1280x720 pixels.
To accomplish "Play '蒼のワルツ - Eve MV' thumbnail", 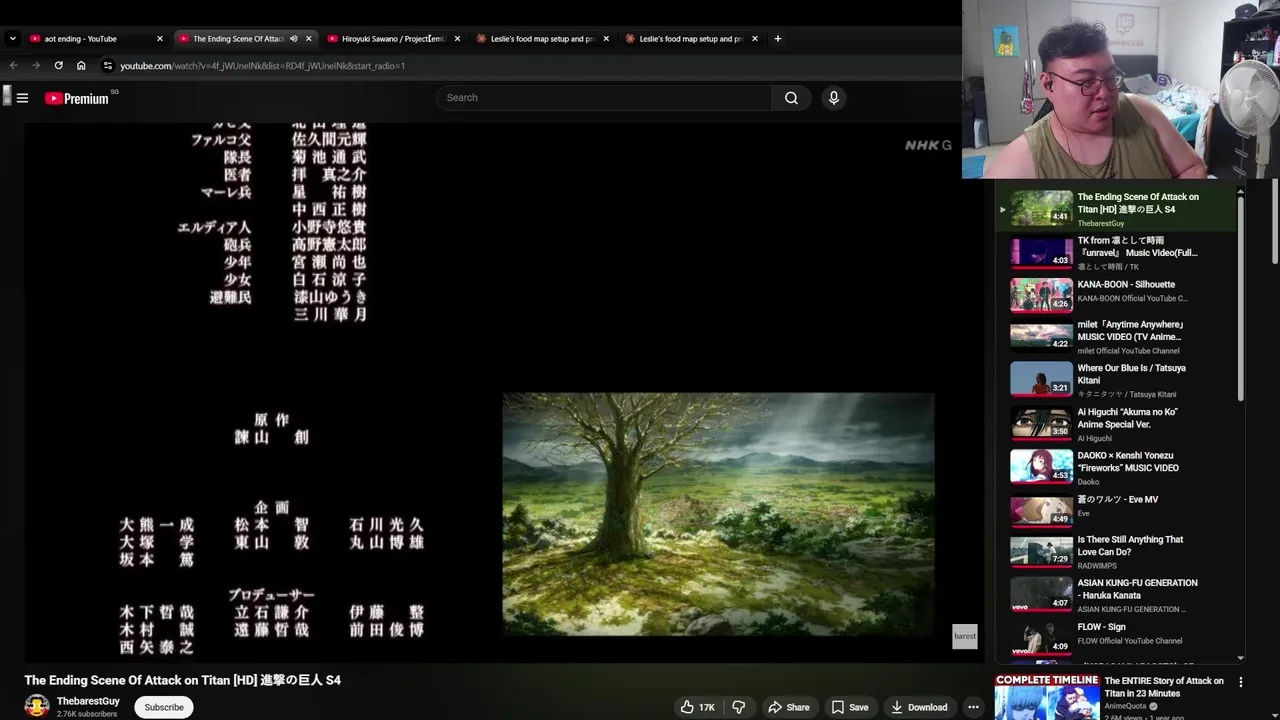I will (1041, 511).
